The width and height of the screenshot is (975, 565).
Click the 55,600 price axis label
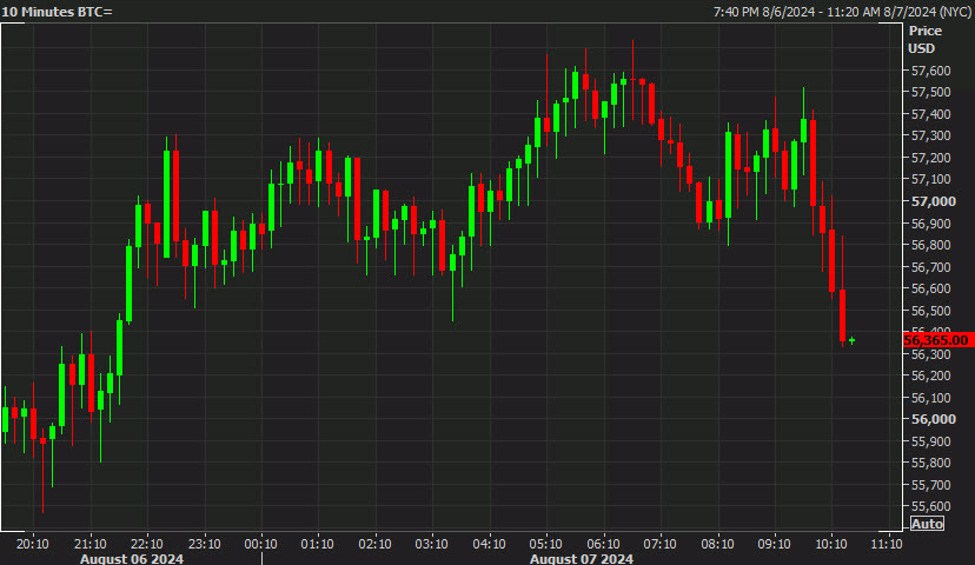point(930,506)
